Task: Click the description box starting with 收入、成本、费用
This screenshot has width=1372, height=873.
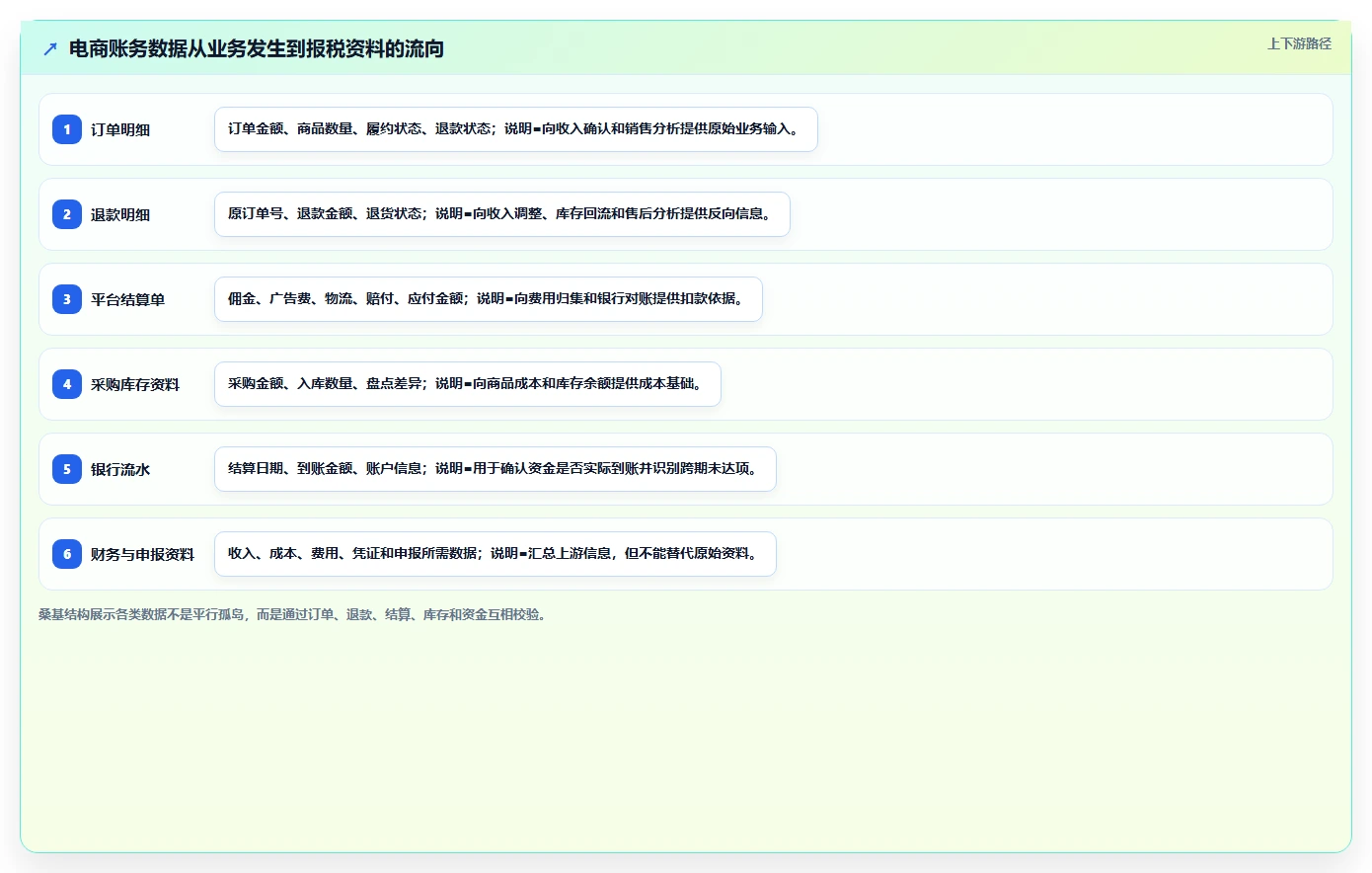Action: [x=495, y=554]
